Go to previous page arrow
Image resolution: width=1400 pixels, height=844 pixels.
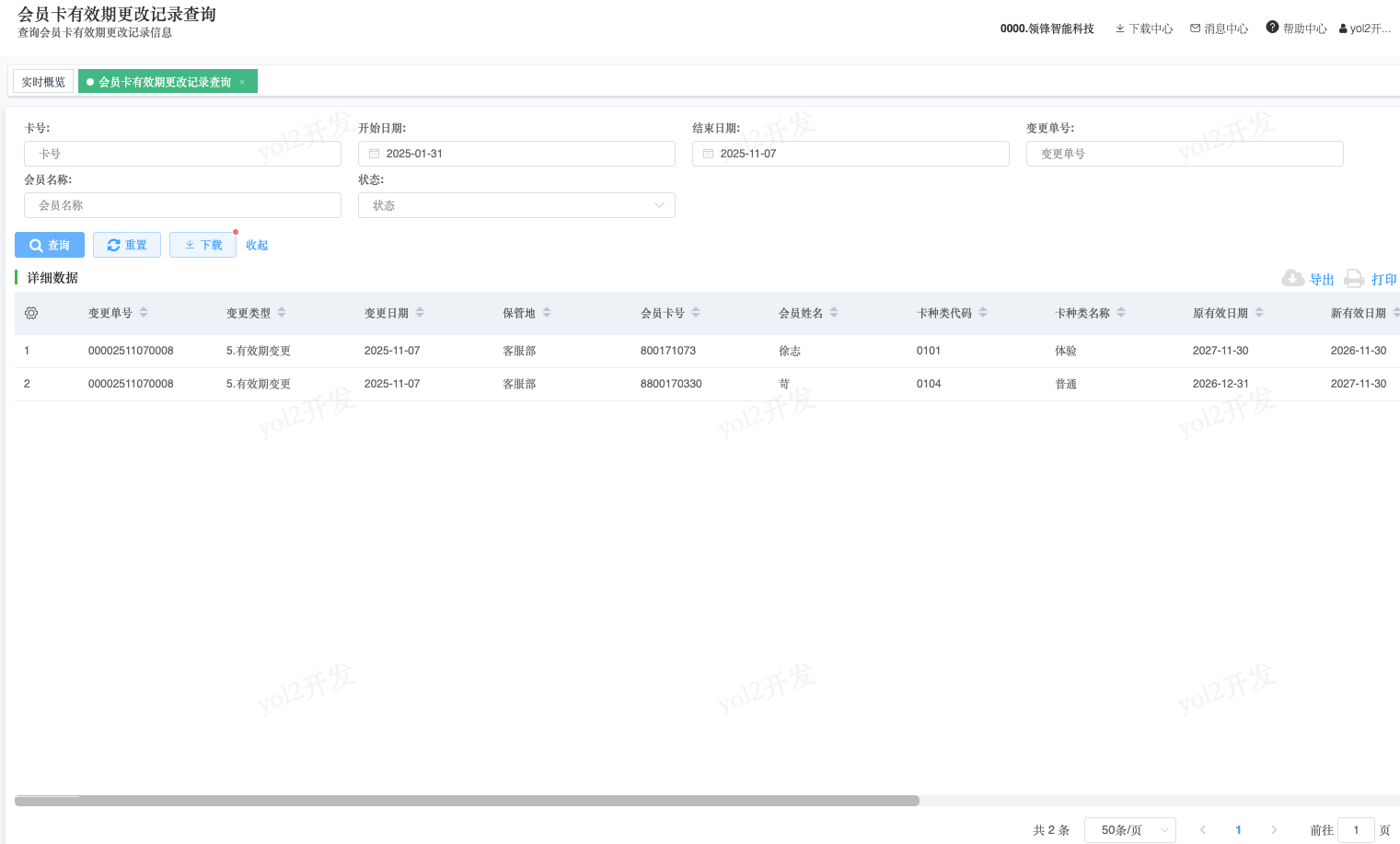1202,830
